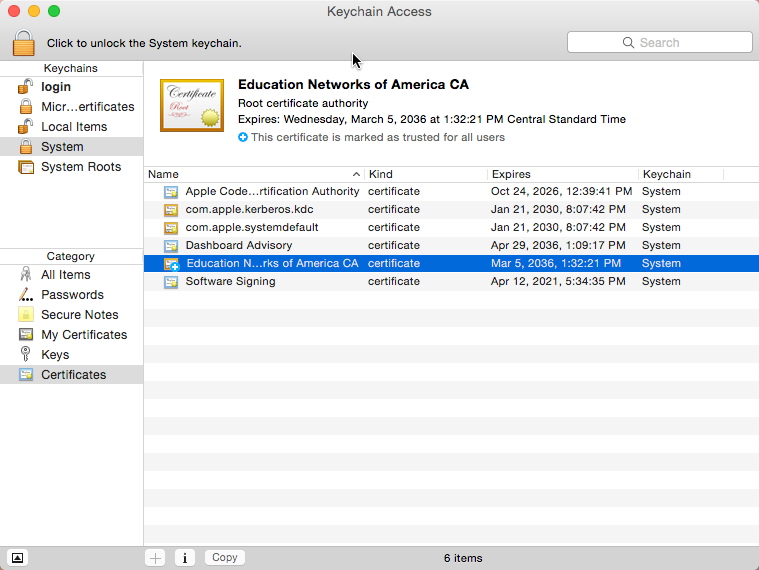Click the Software Signing certificate icon
The height and width of the screenshot is (570, 759).
[x=171, y=282]
